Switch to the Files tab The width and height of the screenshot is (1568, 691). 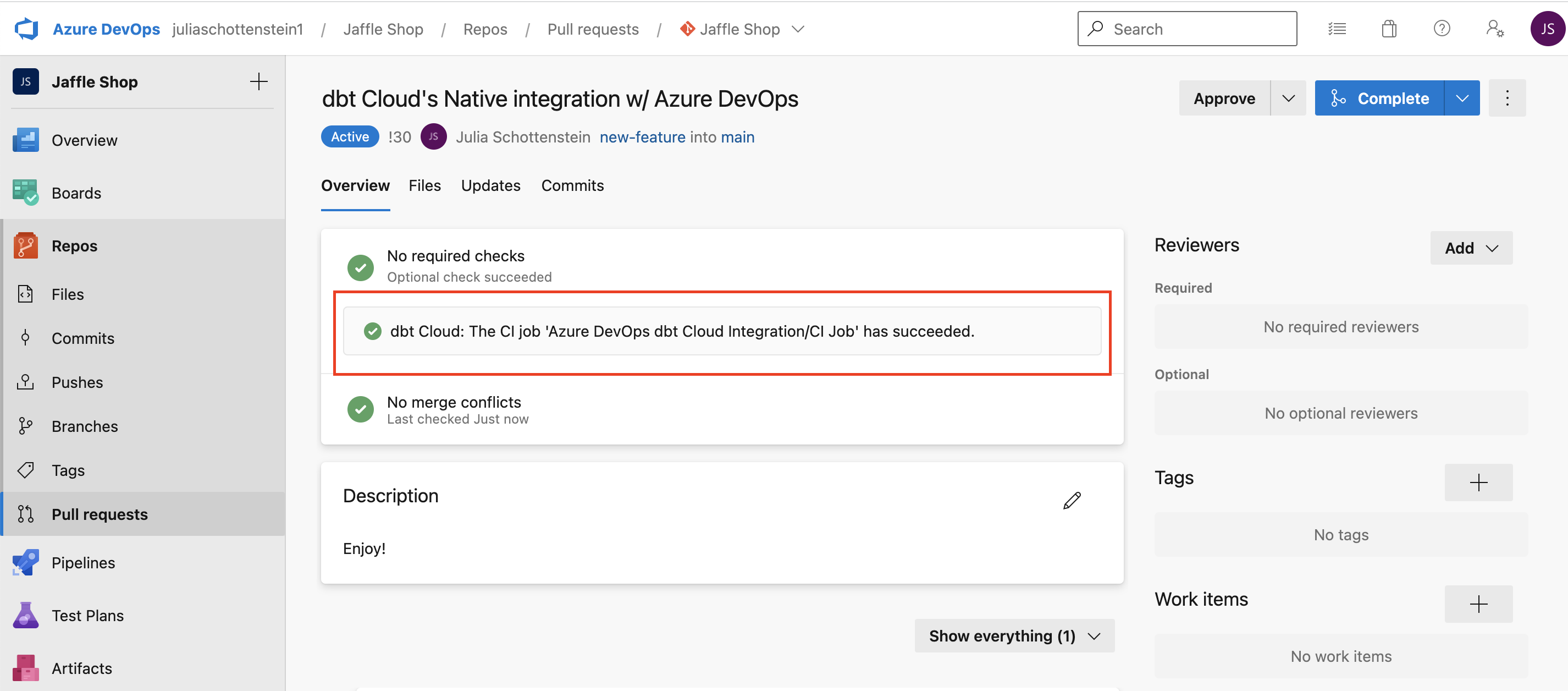click(x=425, y=186)
